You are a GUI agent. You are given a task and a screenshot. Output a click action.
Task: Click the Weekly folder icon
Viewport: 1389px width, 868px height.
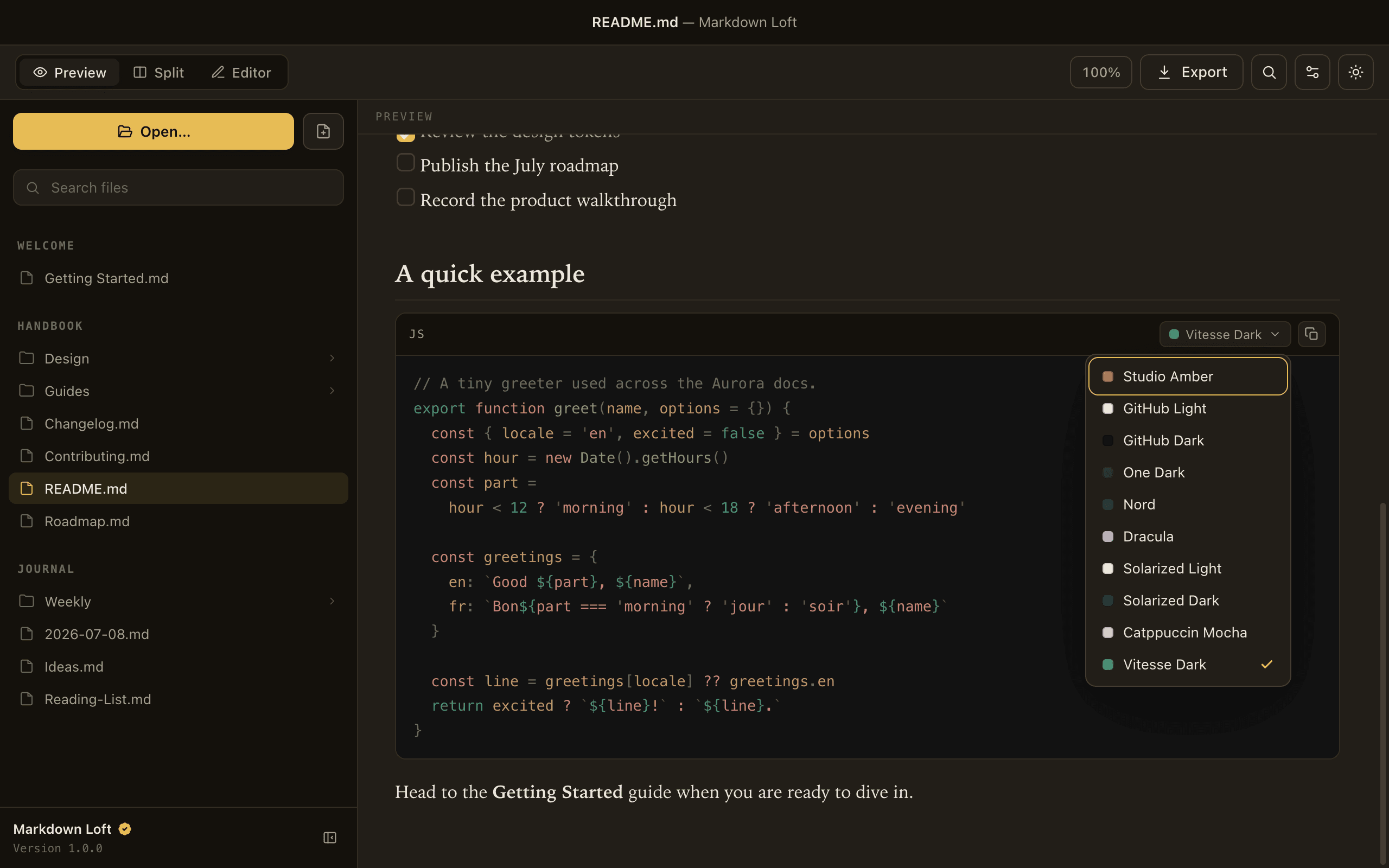pyautogui.click(x=27, y=601)
